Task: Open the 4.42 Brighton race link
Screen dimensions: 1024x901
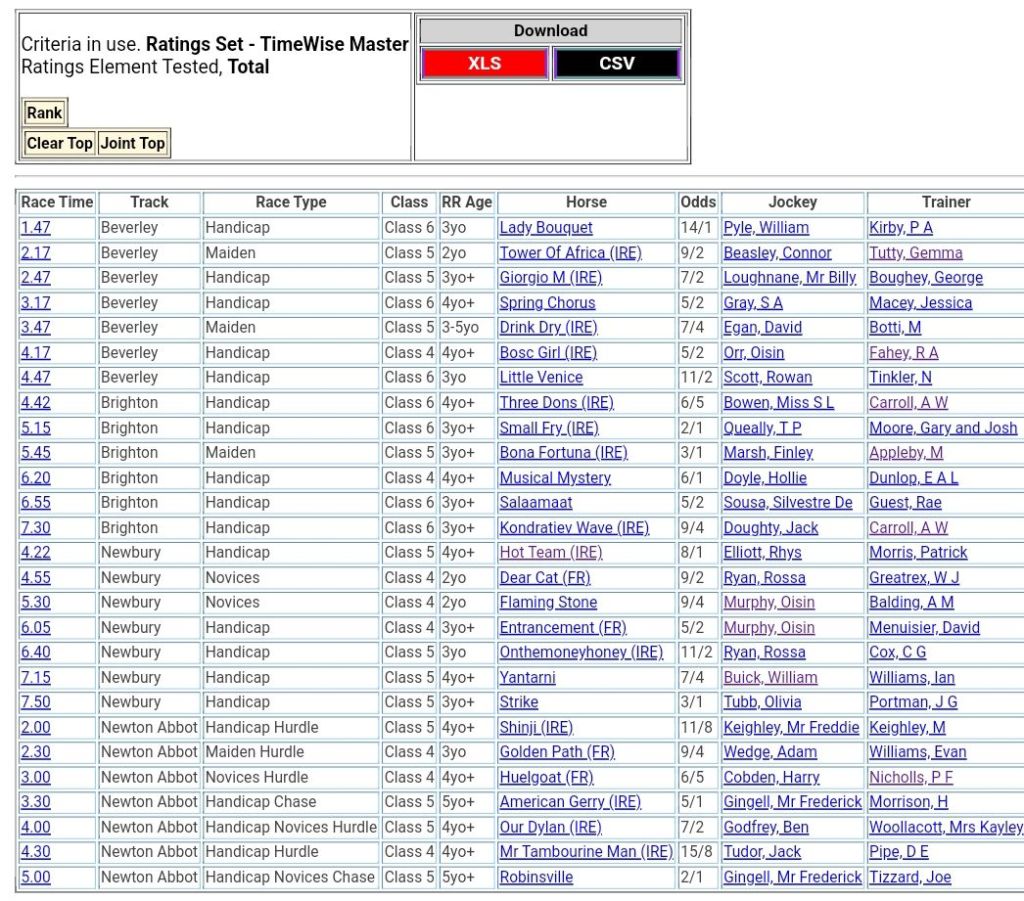Action: 35,403
